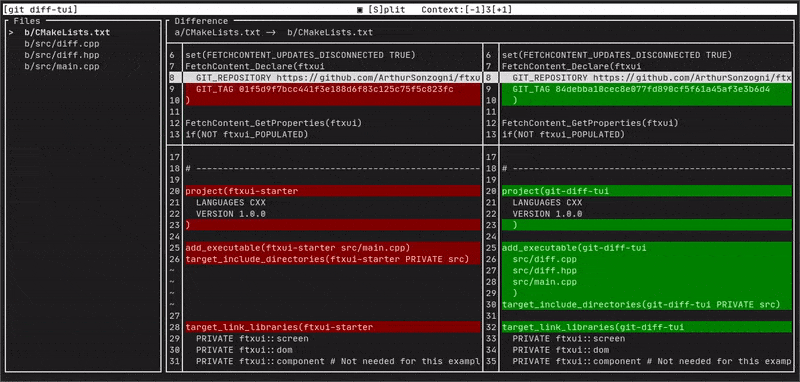Click PRIVATE ftxui::screen on line 29
The height and width of the screenshot is (382, 800).
point(252,339)
